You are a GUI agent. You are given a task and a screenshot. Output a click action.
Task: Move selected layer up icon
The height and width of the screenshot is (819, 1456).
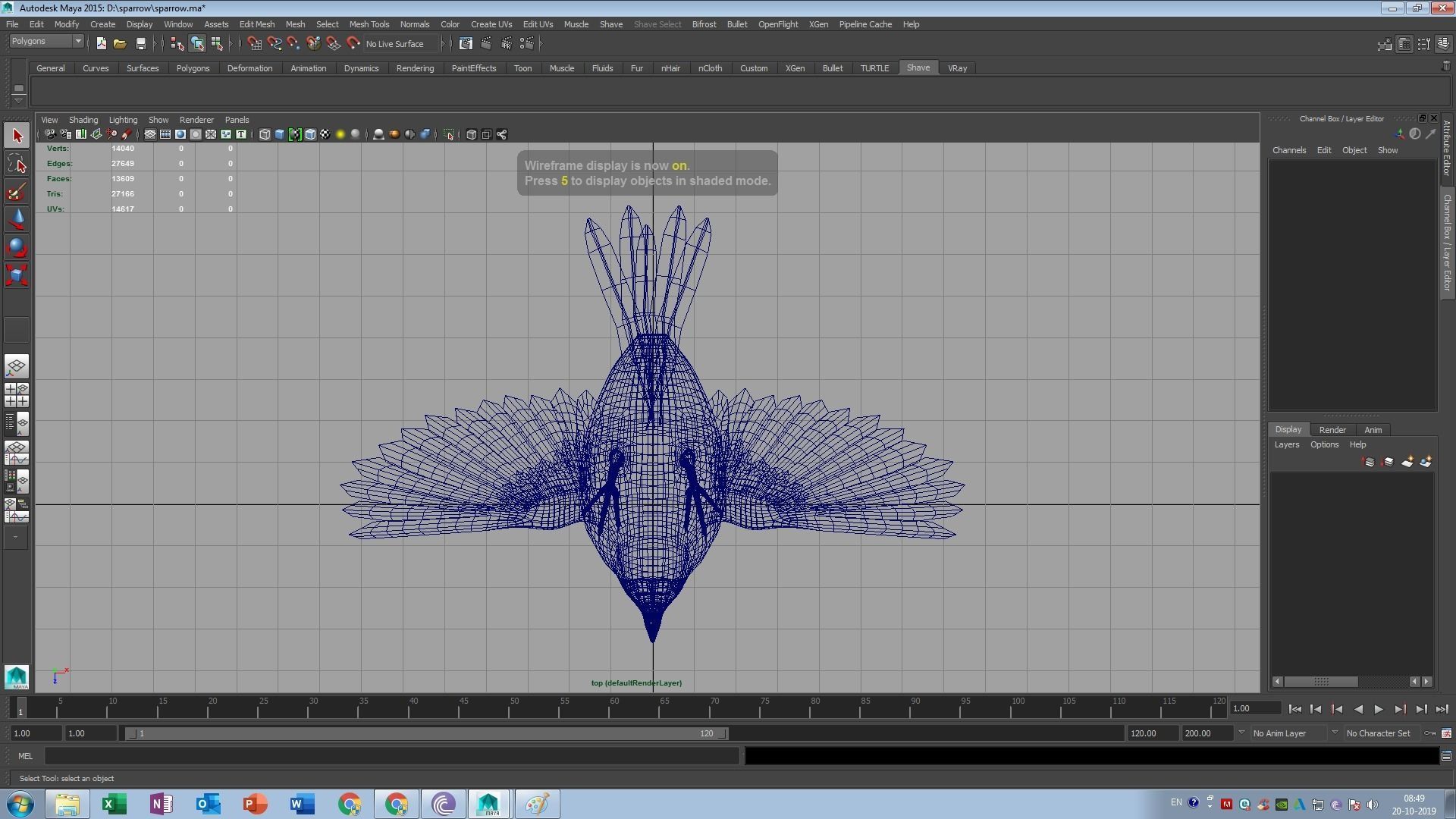(1369, 462)
